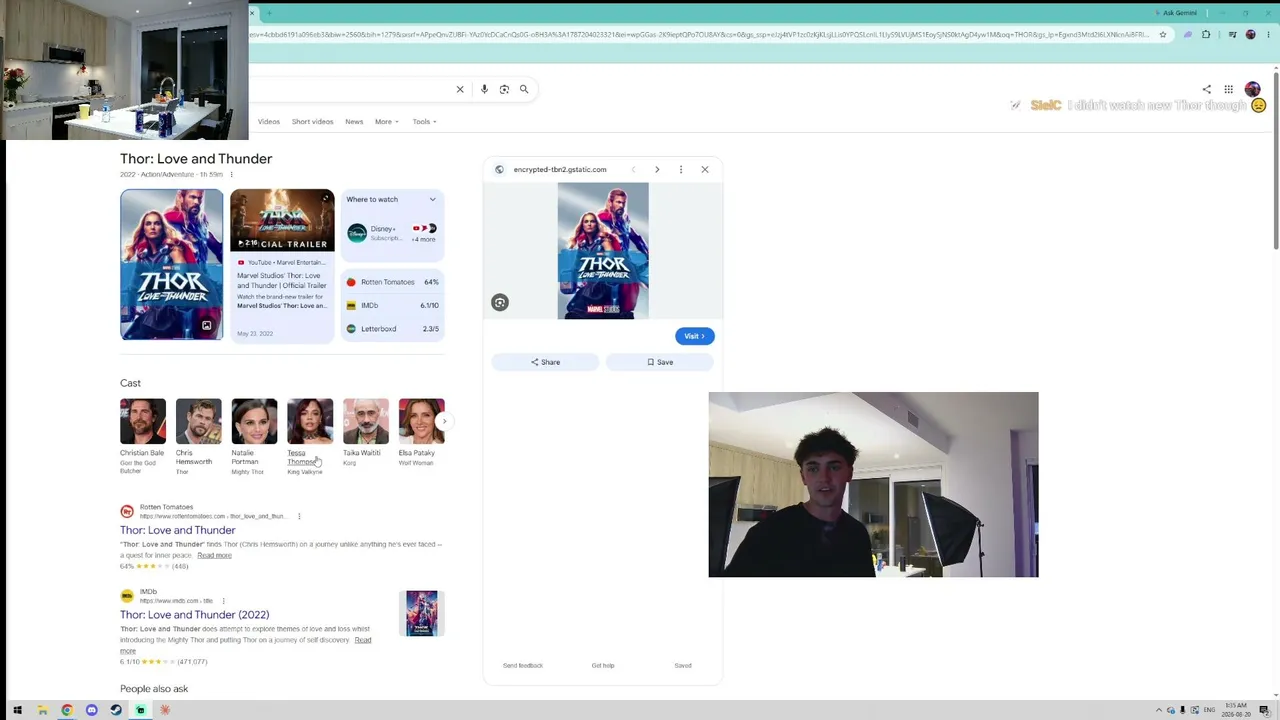The width and height of the screenshot is (1280, 720).
Task: Click the large poster in the preview panel
Action: (603, 251)
